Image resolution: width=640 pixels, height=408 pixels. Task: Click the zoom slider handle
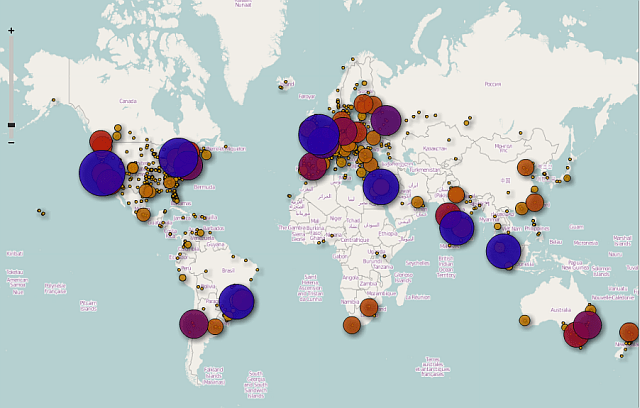pos(11,125)
